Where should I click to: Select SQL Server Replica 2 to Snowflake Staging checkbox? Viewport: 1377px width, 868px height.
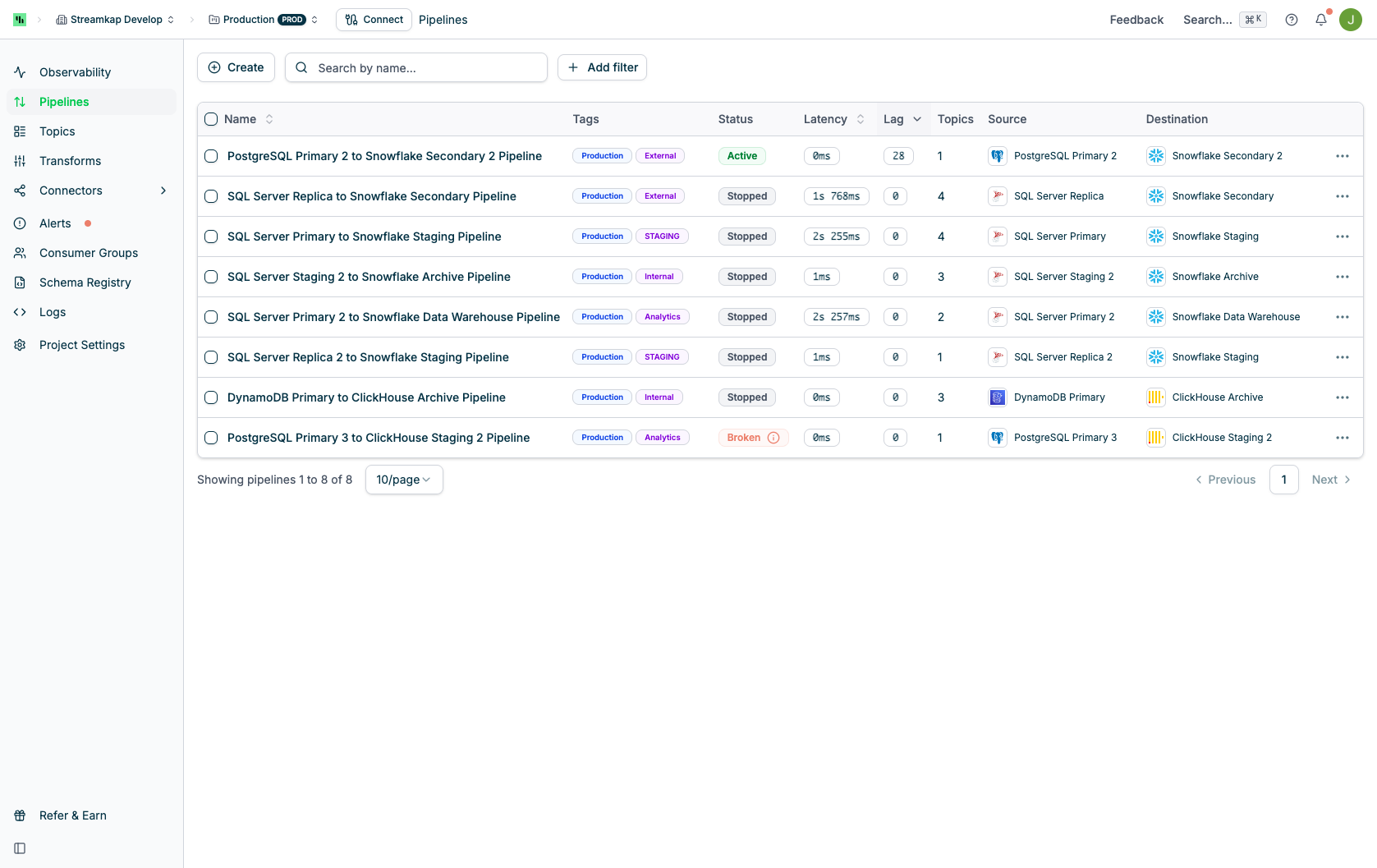click(211, 357)
